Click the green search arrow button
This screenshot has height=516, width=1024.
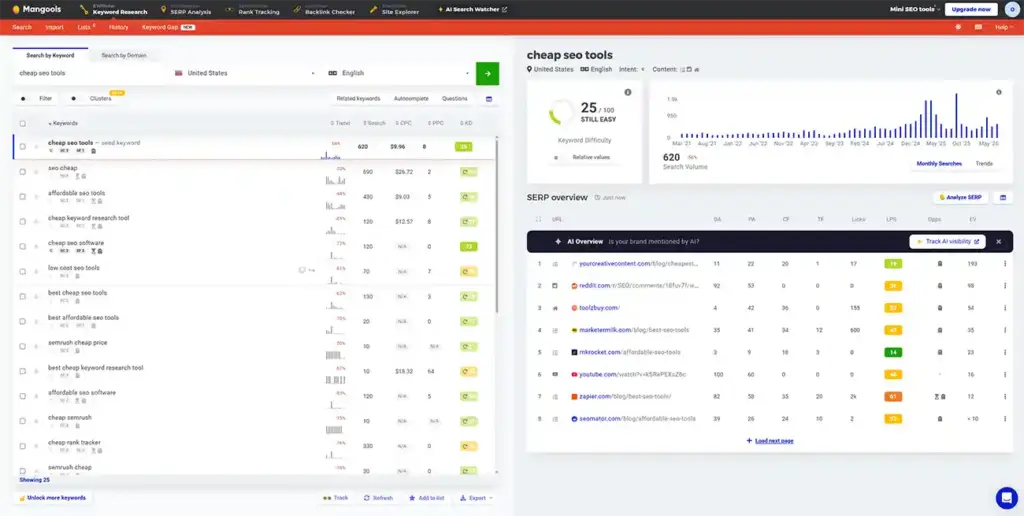click(487, 74)
